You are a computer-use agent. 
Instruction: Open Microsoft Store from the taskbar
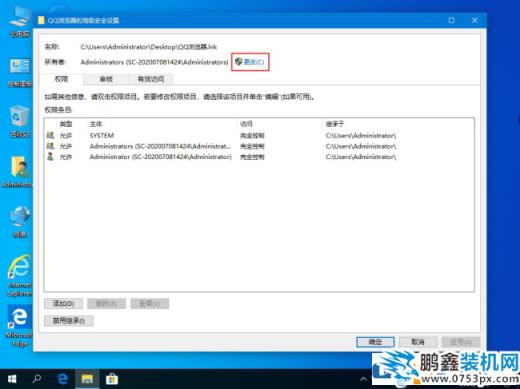pos(112,379)
